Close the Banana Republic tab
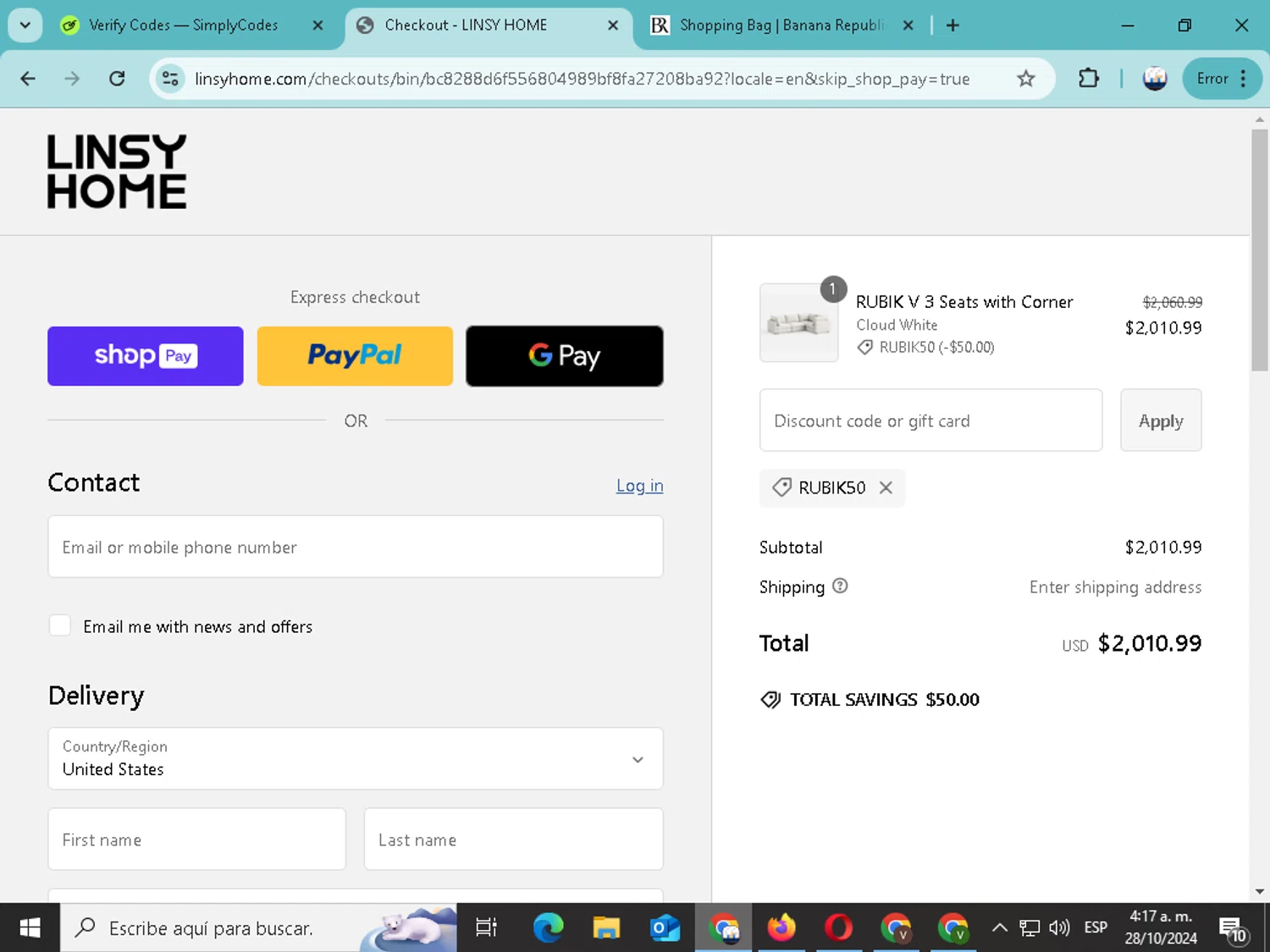 (908, 25)
